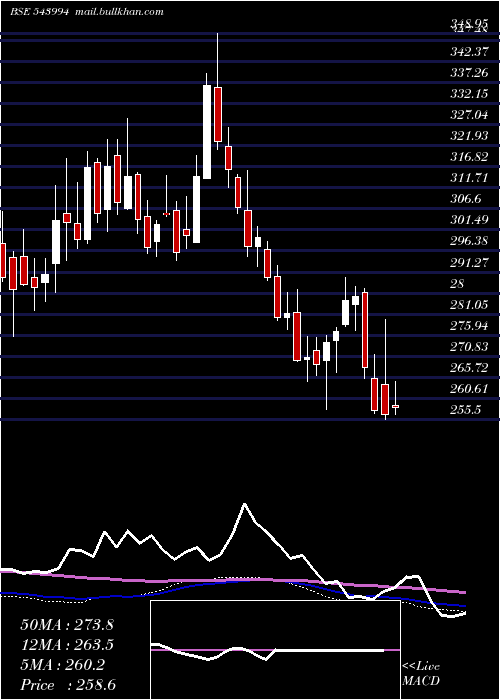Click the 291.27 price axis label
This screenshot has height=700, width=500.
[469, 262]
